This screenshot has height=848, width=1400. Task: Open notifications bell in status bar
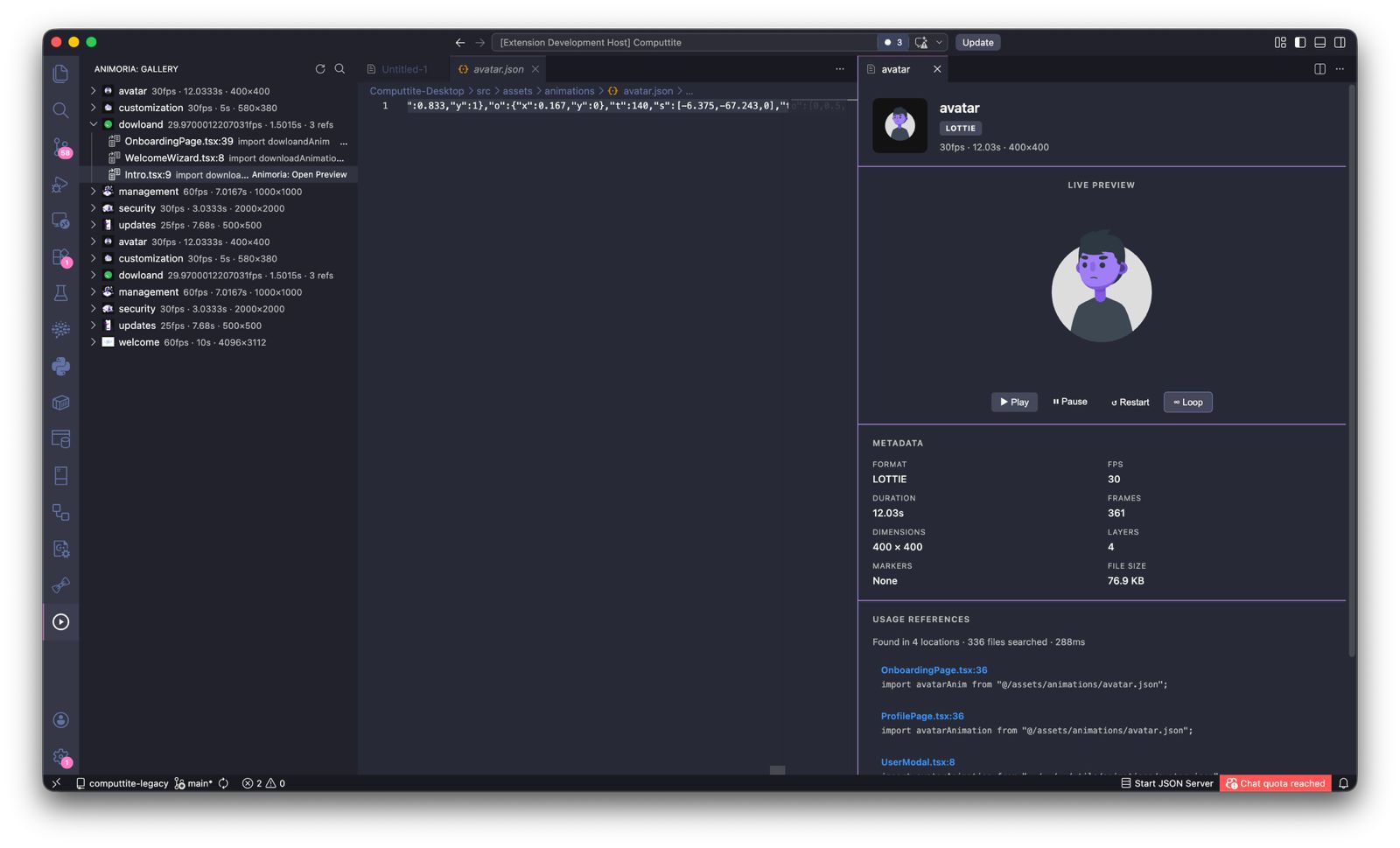pyautogui.click(x=1342, y=783)
